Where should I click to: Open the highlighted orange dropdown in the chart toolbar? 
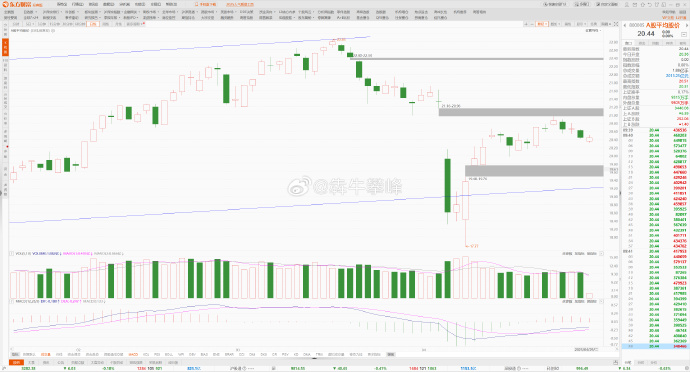click(x=542, y=24)
